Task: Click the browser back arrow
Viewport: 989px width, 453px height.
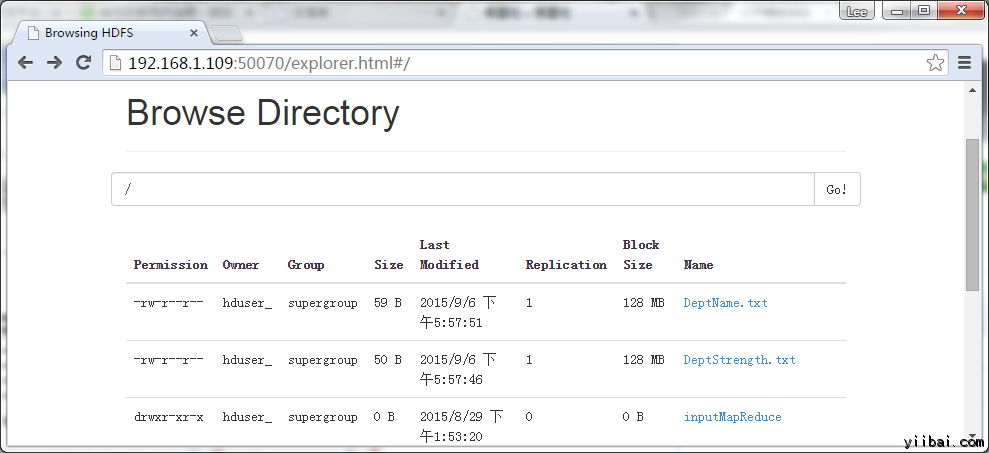Action: (x=25, y=63)
